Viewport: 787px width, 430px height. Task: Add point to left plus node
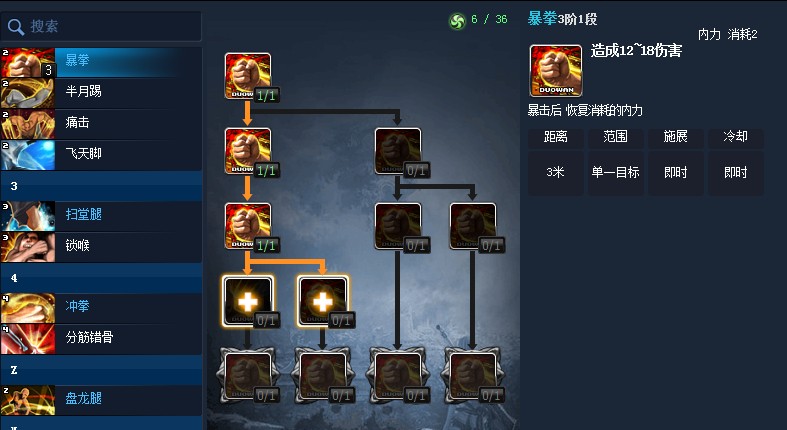click(x=248, y=301)
